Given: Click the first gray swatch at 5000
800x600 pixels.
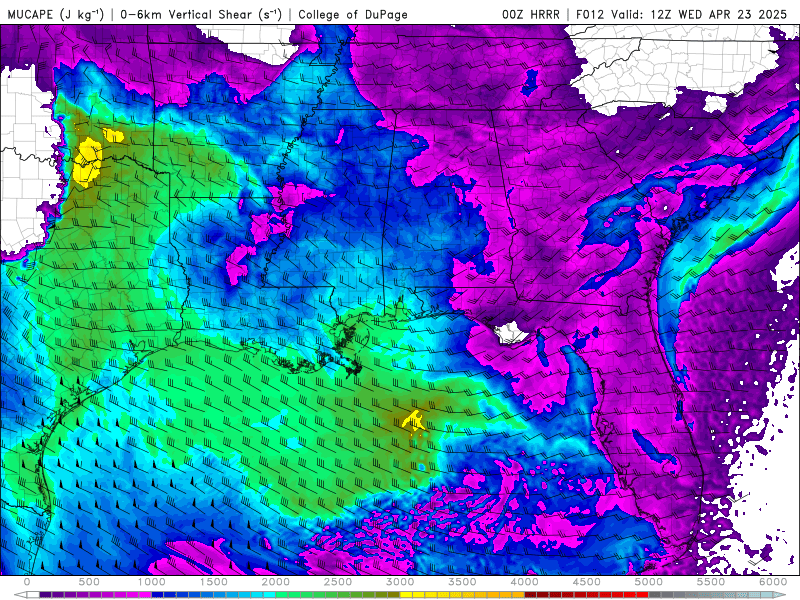Looking at the screenshot, I should coord(655,594).
